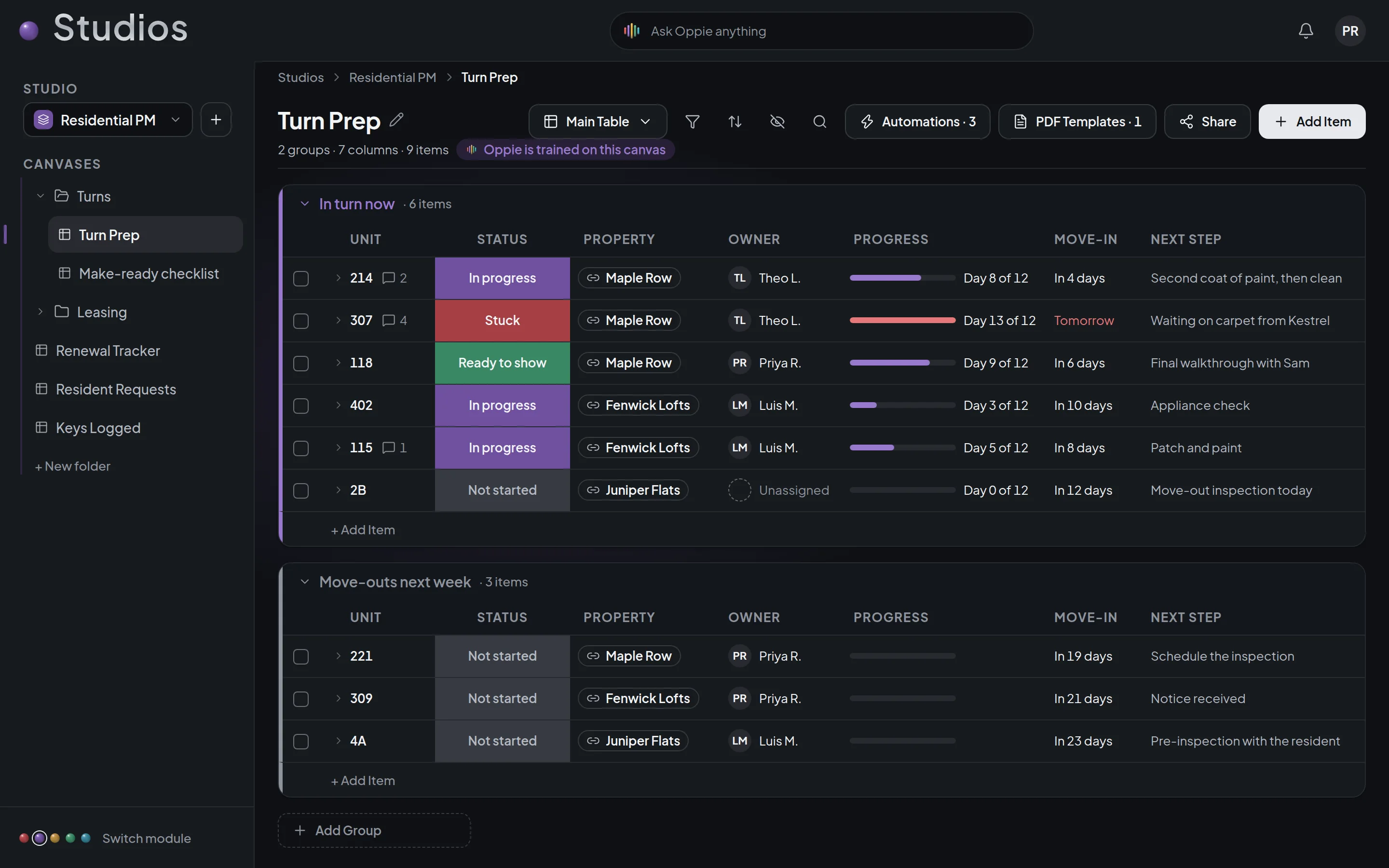The width and height of the screenshot is (1389, 868).
Task: Click the sort arrows icon
Action: pos(735,122)
